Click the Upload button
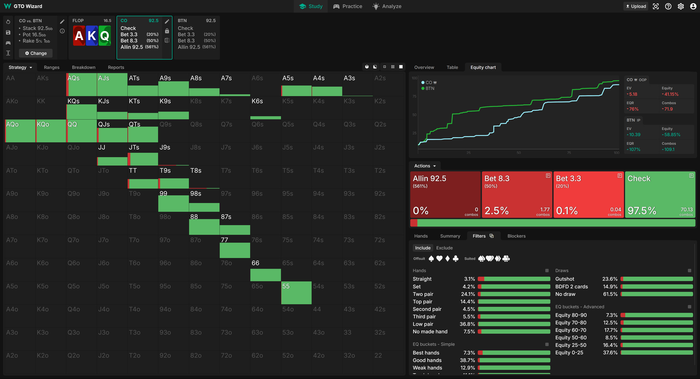Screen dimensions: 700x379 tap(636, 6)
